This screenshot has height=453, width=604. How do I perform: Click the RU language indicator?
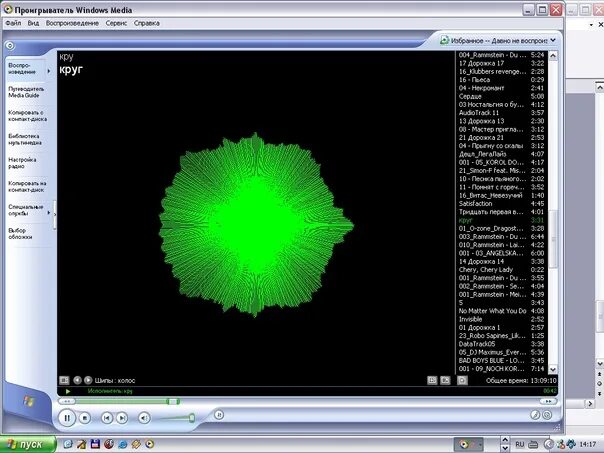(520, 445)
